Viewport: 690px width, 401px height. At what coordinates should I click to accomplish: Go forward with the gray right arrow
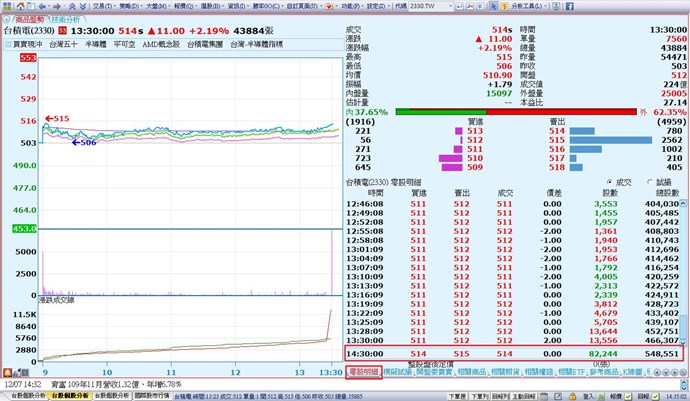tap(57, 6)
